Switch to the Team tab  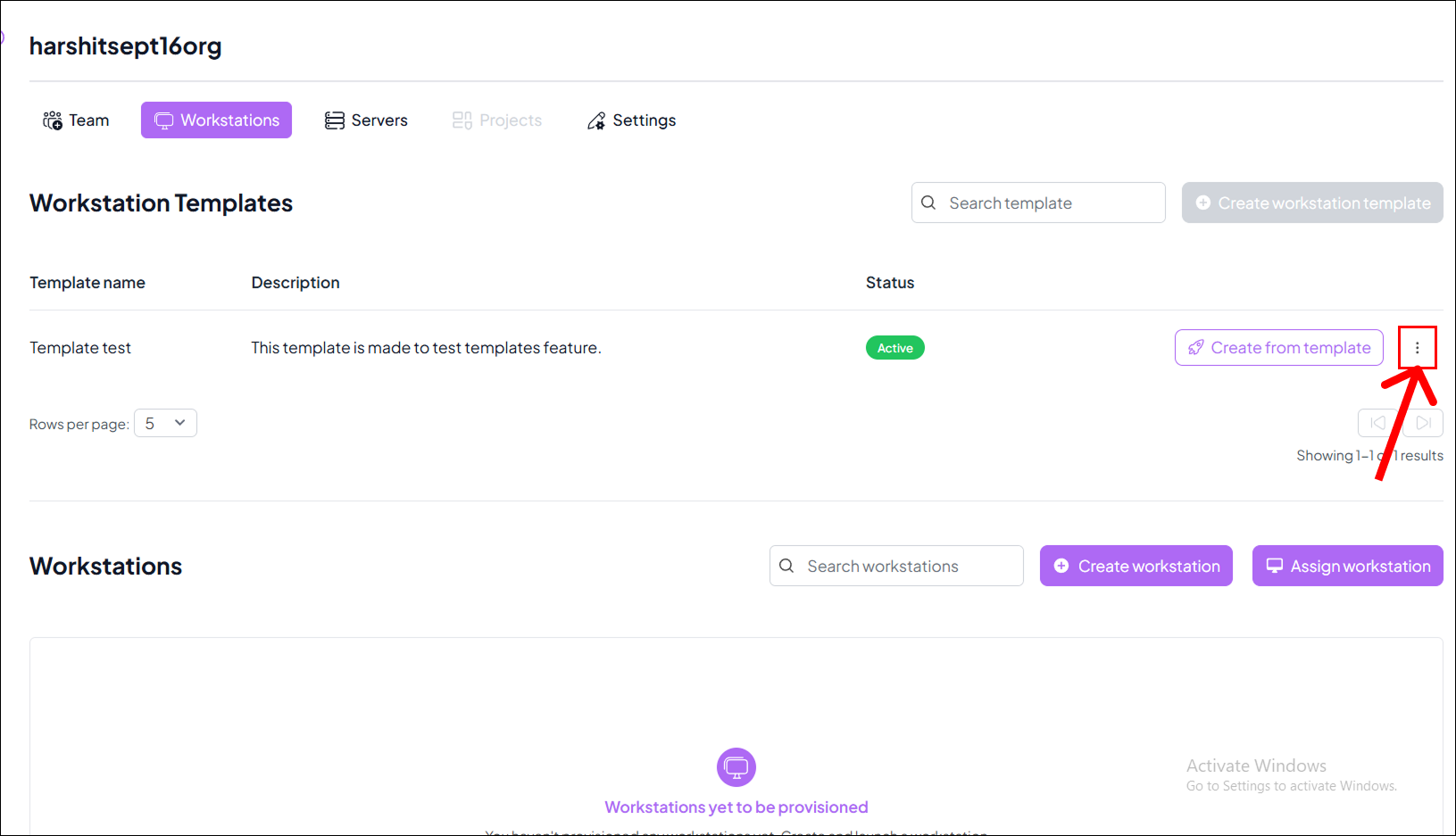point(77,120)
